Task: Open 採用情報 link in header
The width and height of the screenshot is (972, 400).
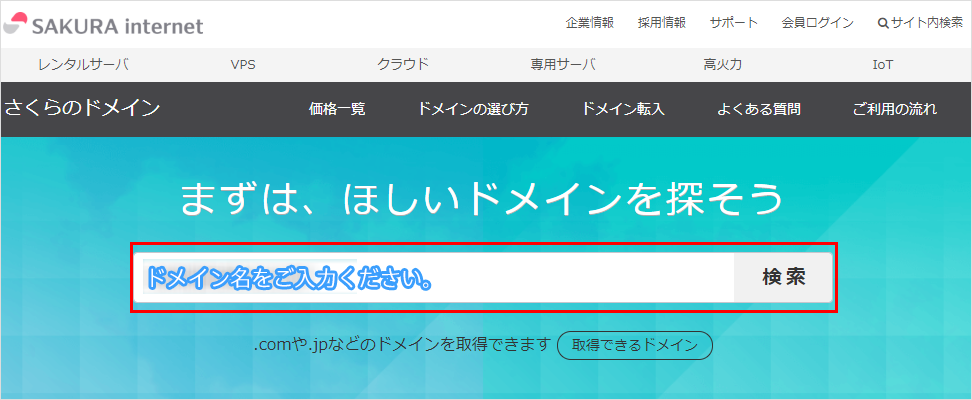Action: click(x=661, y=23)
